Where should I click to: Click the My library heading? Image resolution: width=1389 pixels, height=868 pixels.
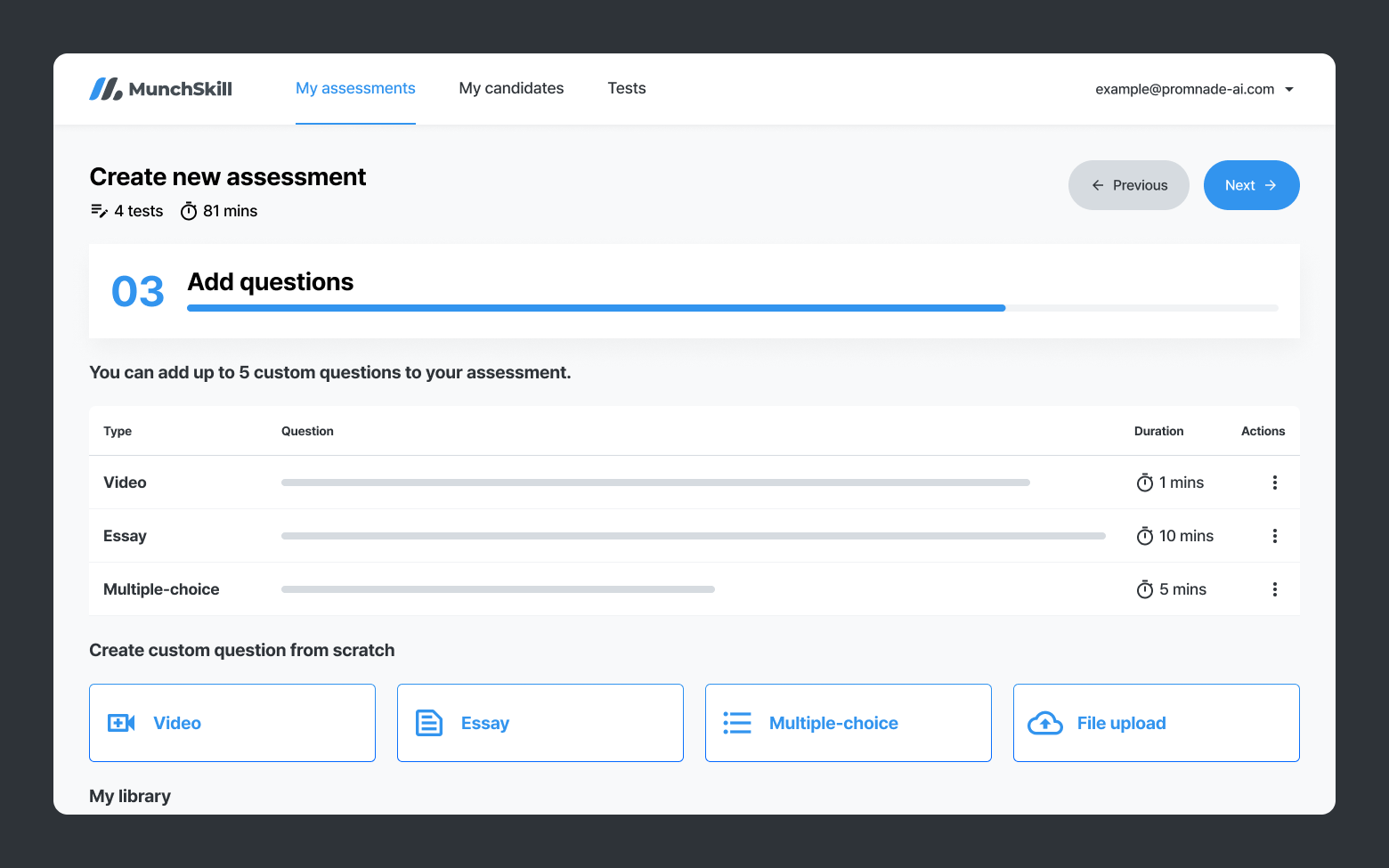pos(130,796)
